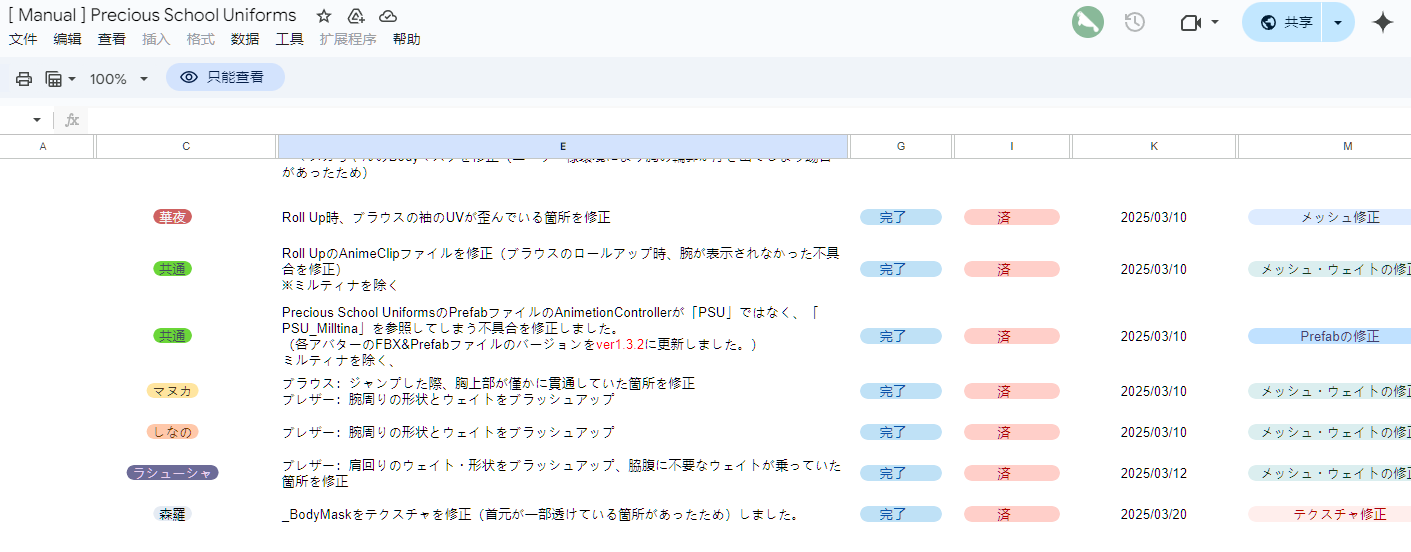Select the 2025/03/20 date cell
This screenshot has height=552, width=1411.
point(1153,514)
